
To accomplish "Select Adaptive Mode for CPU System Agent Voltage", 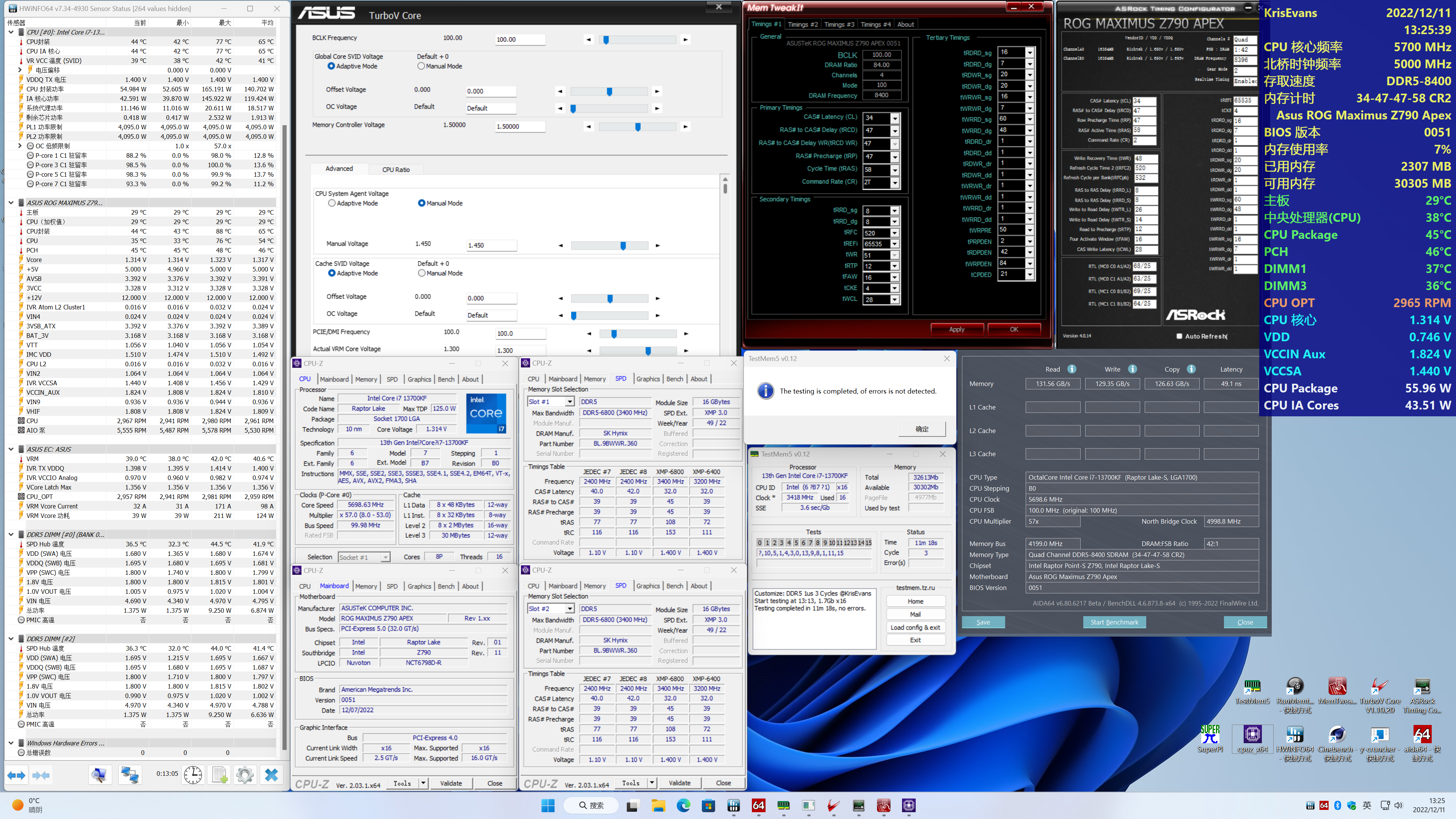I will coord(333,204).
